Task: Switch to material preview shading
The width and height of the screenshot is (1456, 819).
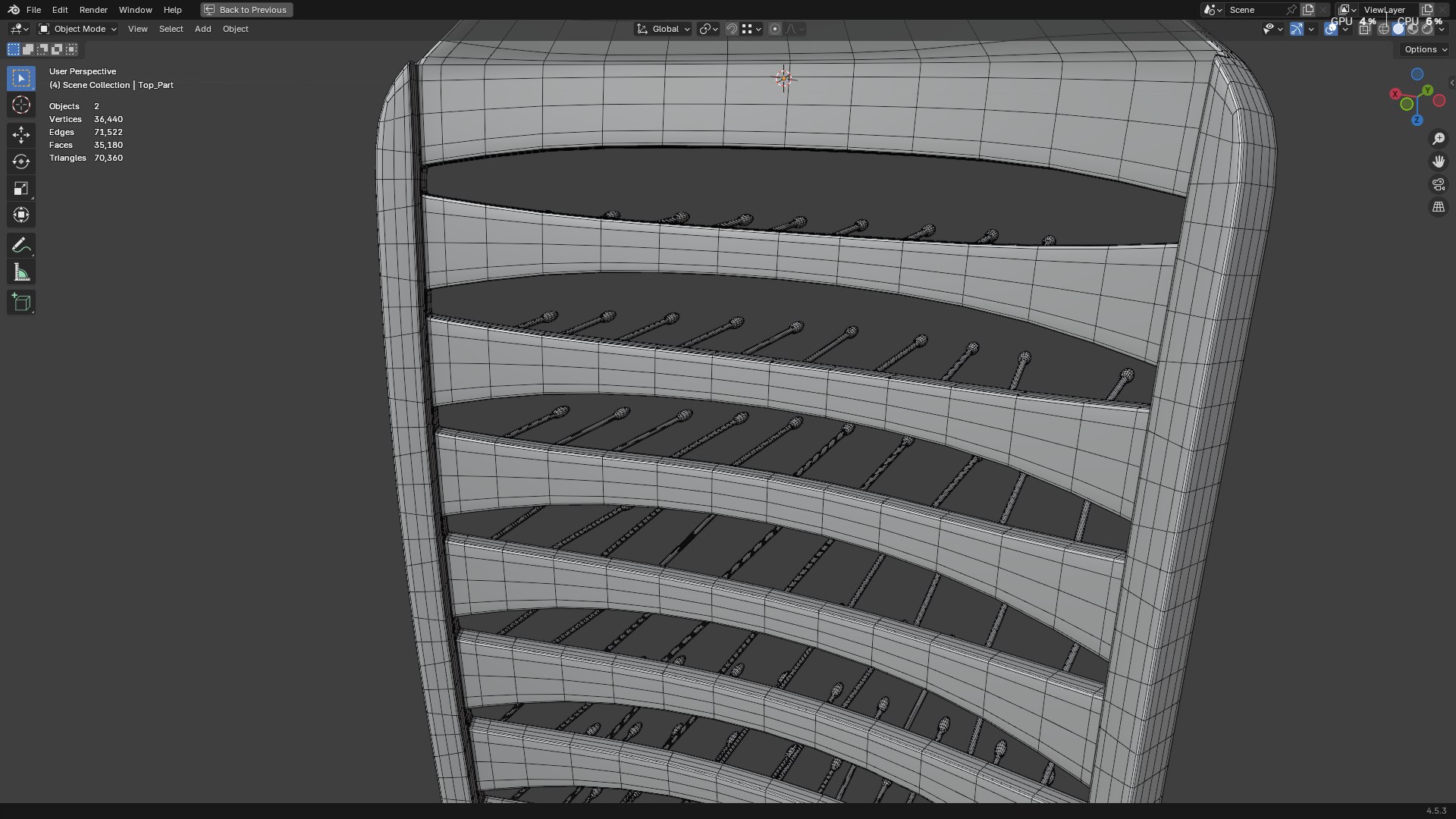Action: coord(1413,29)
